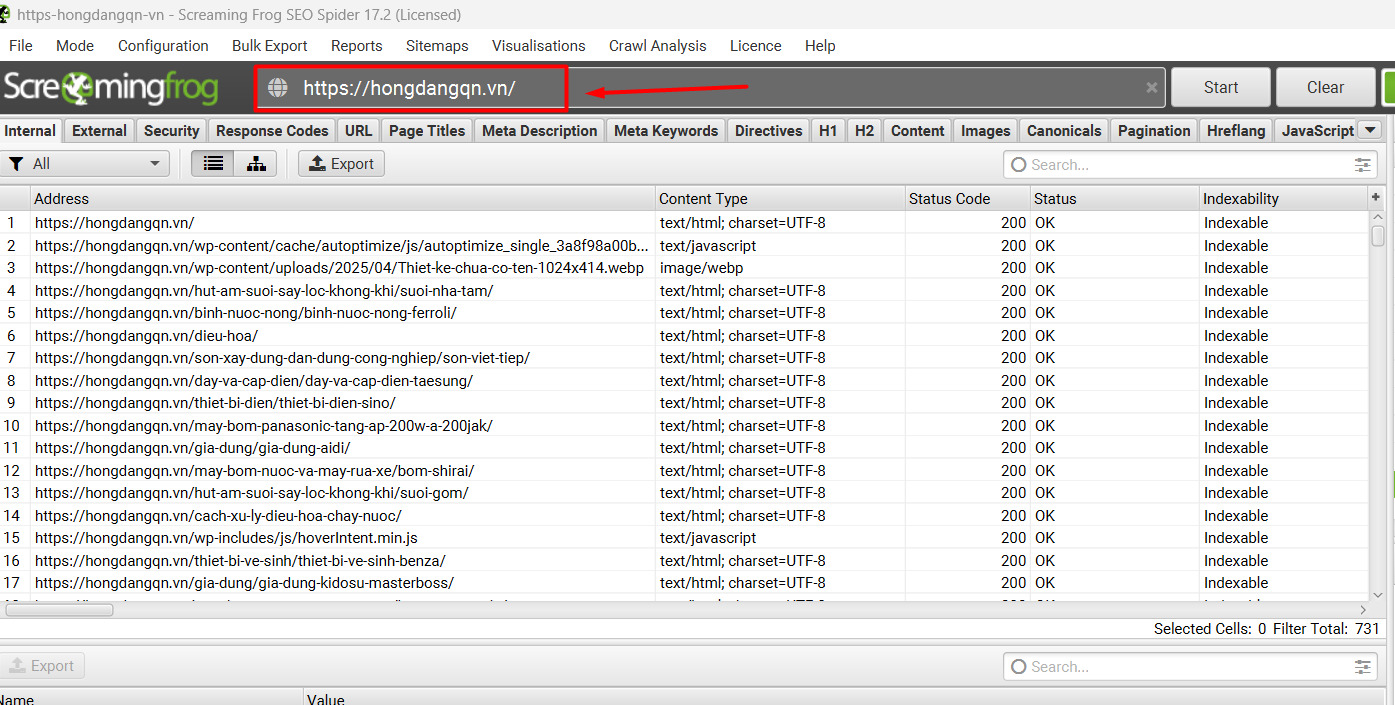Select the Images tab
This screenshot has height=705, width=1395.
pyautogui.click(x=986, y=131)
